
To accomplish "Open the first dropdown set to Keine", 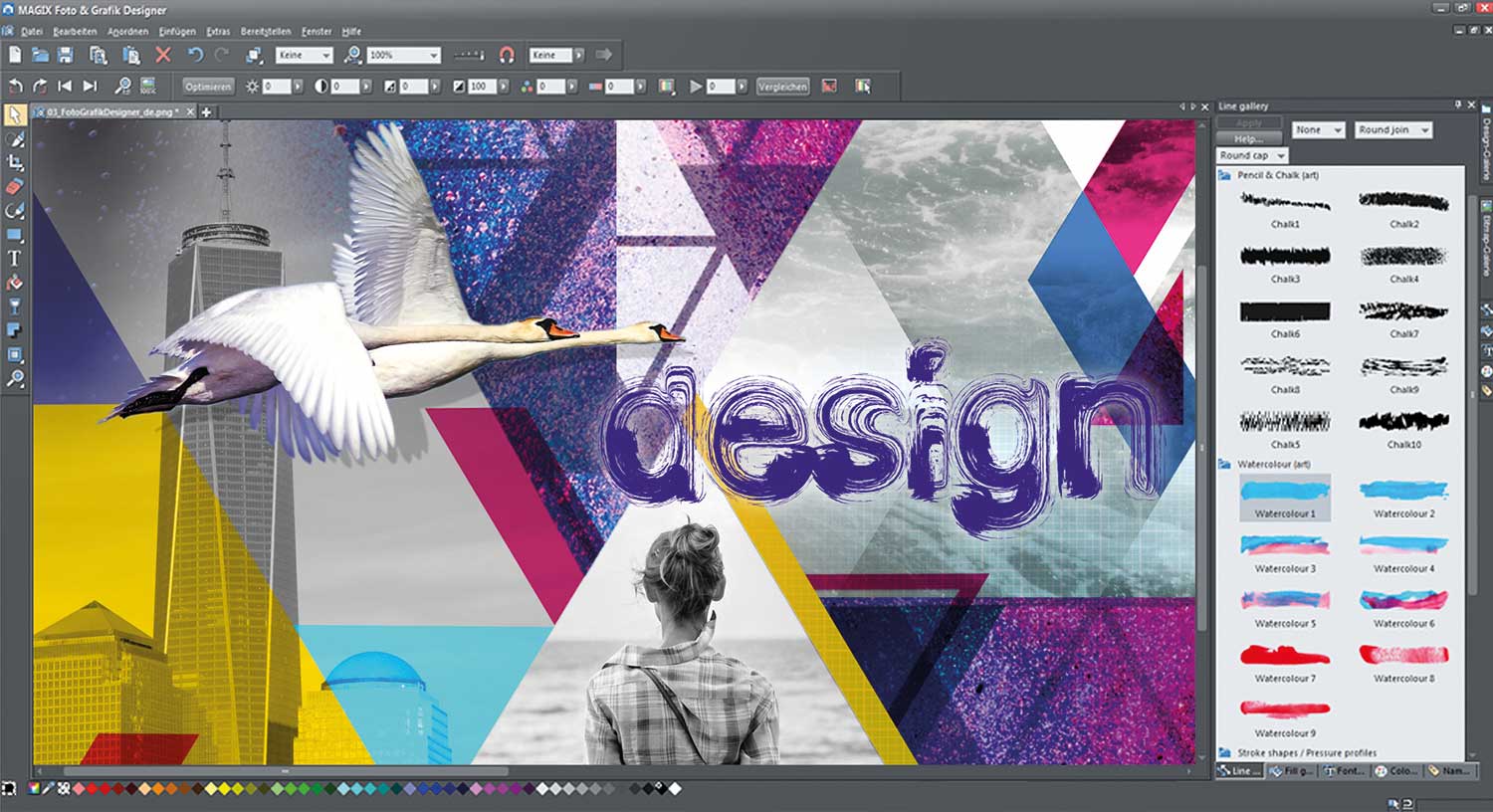I will point(304,56).
